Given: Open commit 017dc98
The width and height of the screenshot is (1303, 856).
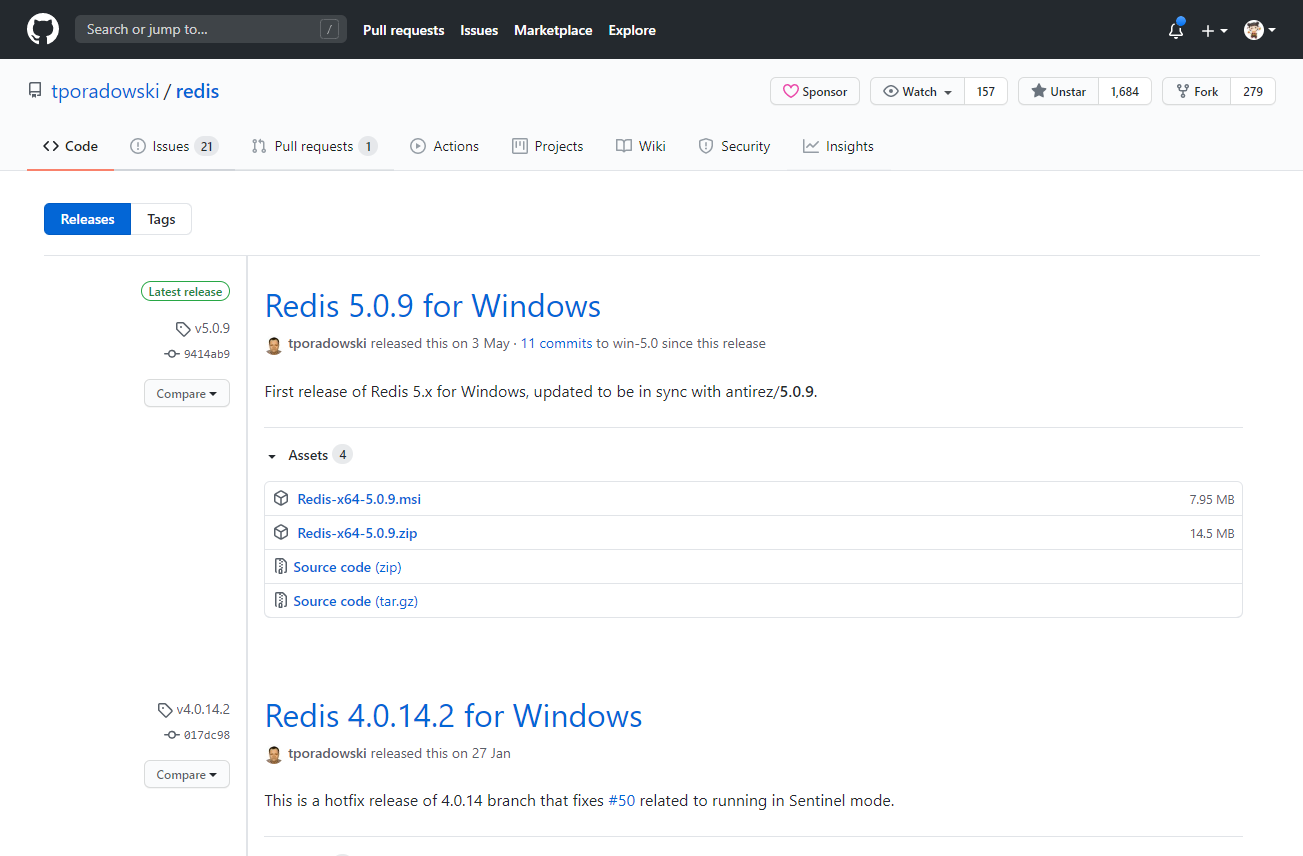Looking at the screenshot, I should [x=198, y=735].
